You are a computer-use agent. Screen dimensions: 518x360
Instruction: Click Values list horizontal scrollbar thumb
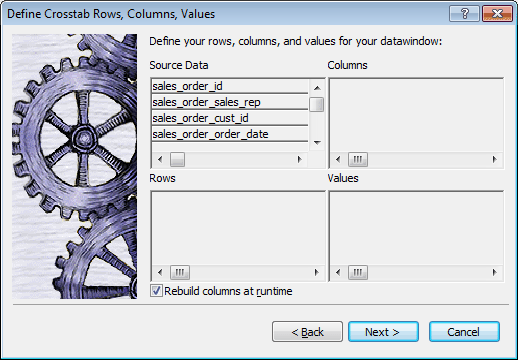click(x=358, y=272)
